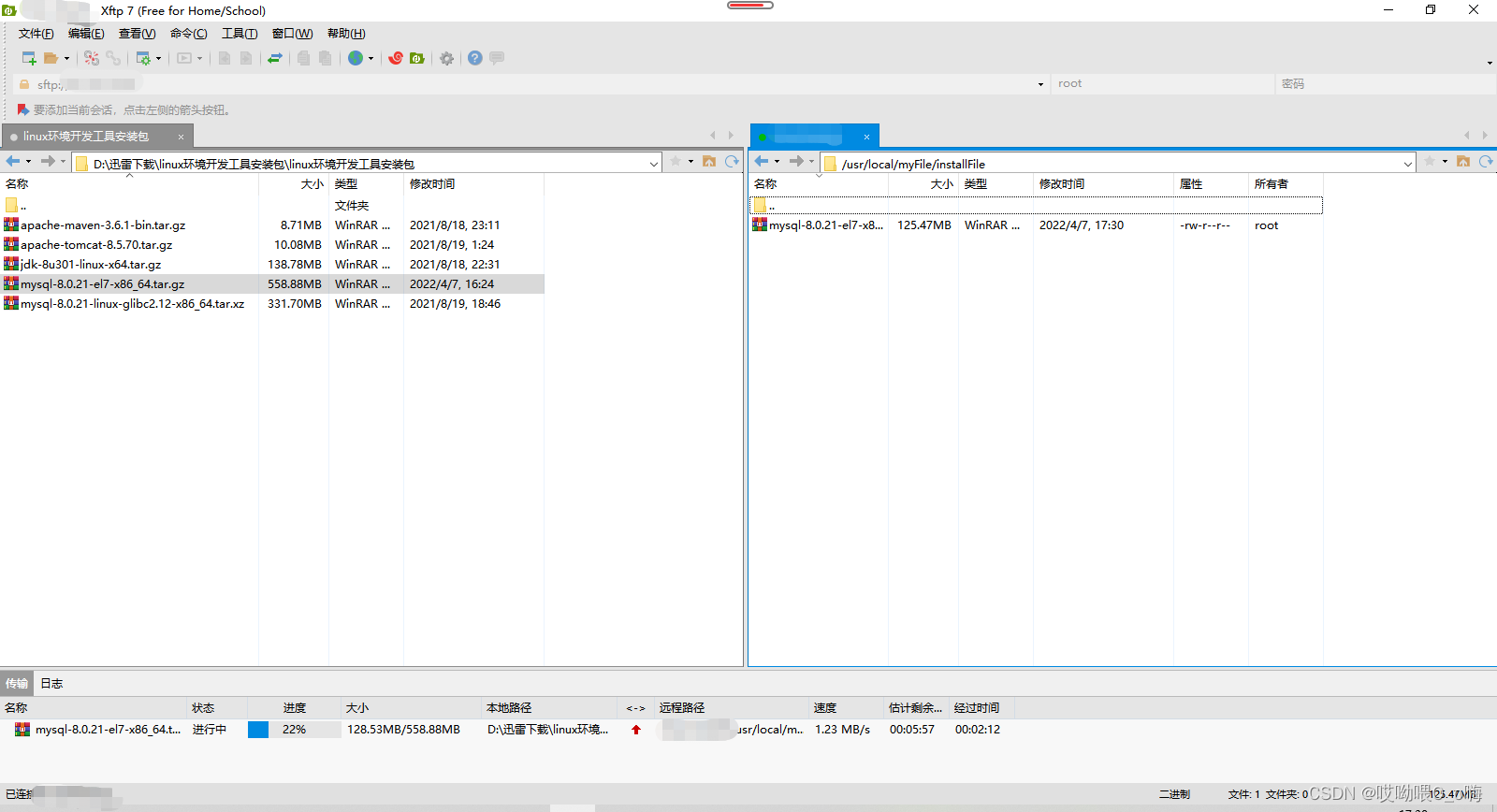This screenshot has height=812, width=1497.
Task: Switch to the 传输 tab
Action: 17,684
